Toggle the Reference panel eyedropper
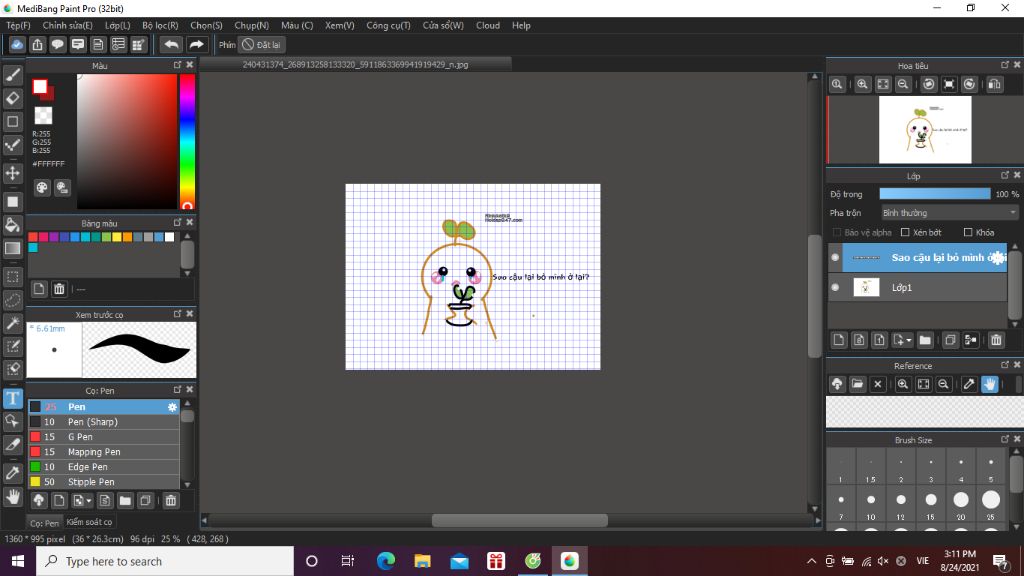 (969, 385)
